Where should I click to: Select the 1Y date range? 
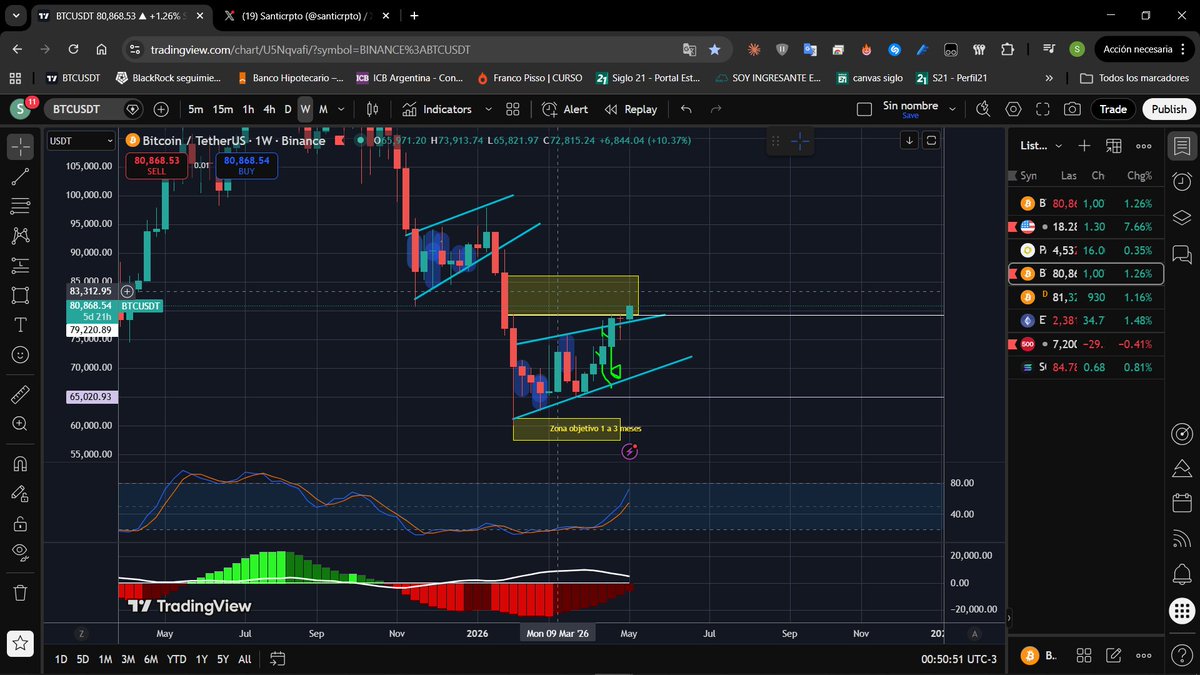click(x=202, y=659)
